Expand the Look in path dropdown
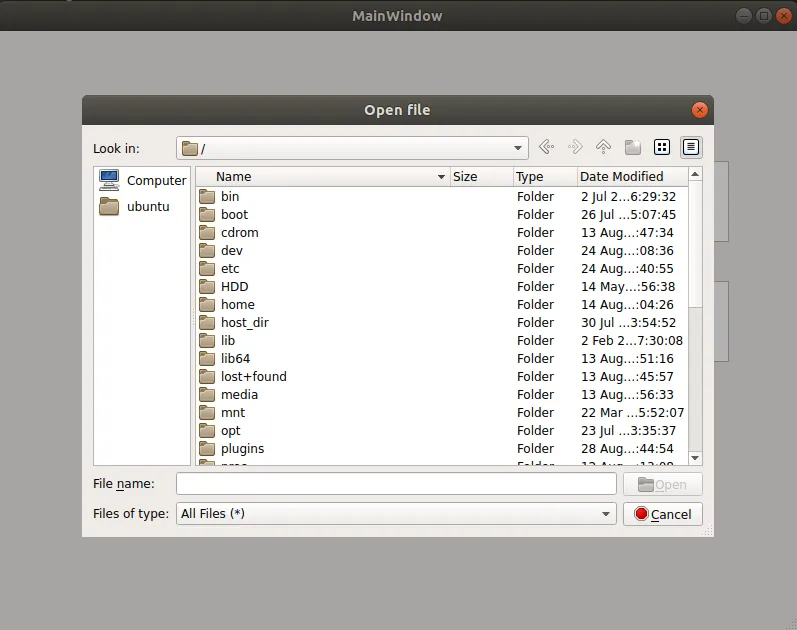 pos(518,148)
